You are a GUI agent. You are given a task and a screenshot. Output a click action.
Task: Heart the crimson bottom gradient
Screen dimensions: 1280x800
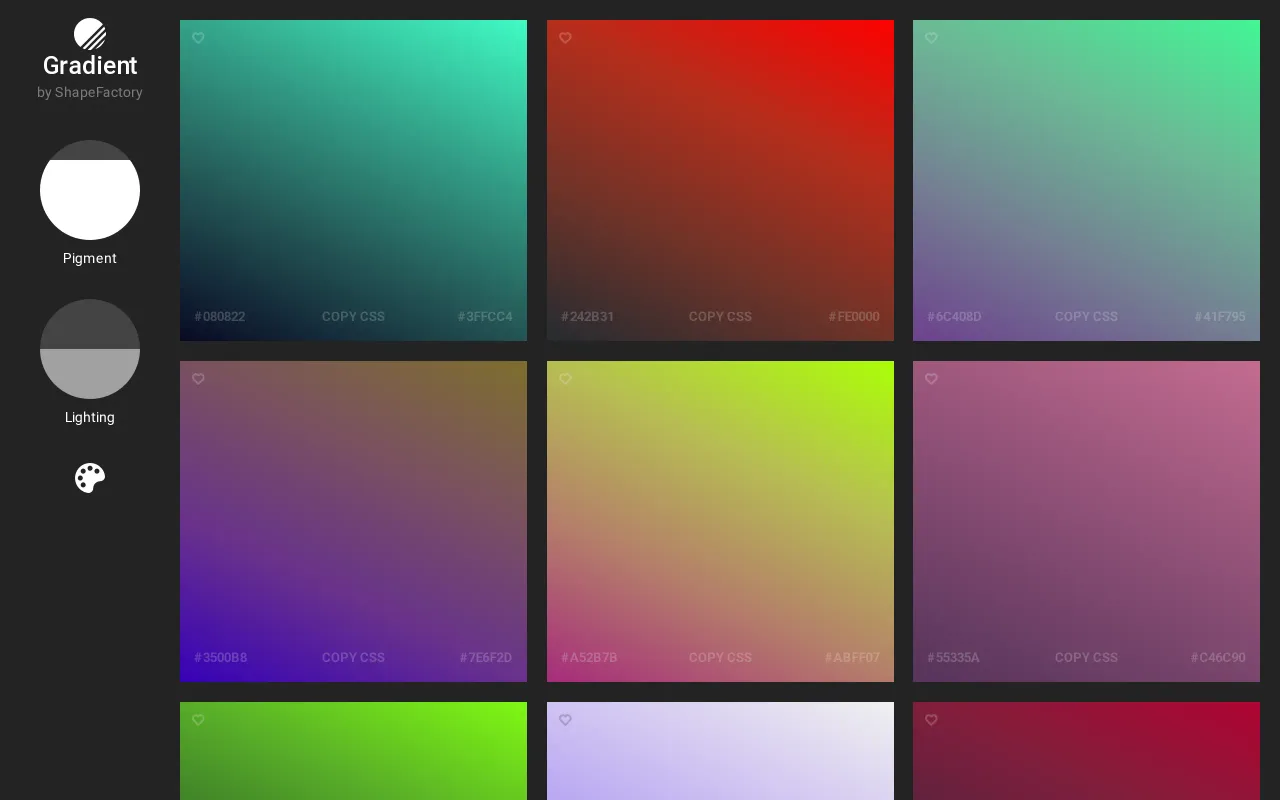[x=931, y=720]
